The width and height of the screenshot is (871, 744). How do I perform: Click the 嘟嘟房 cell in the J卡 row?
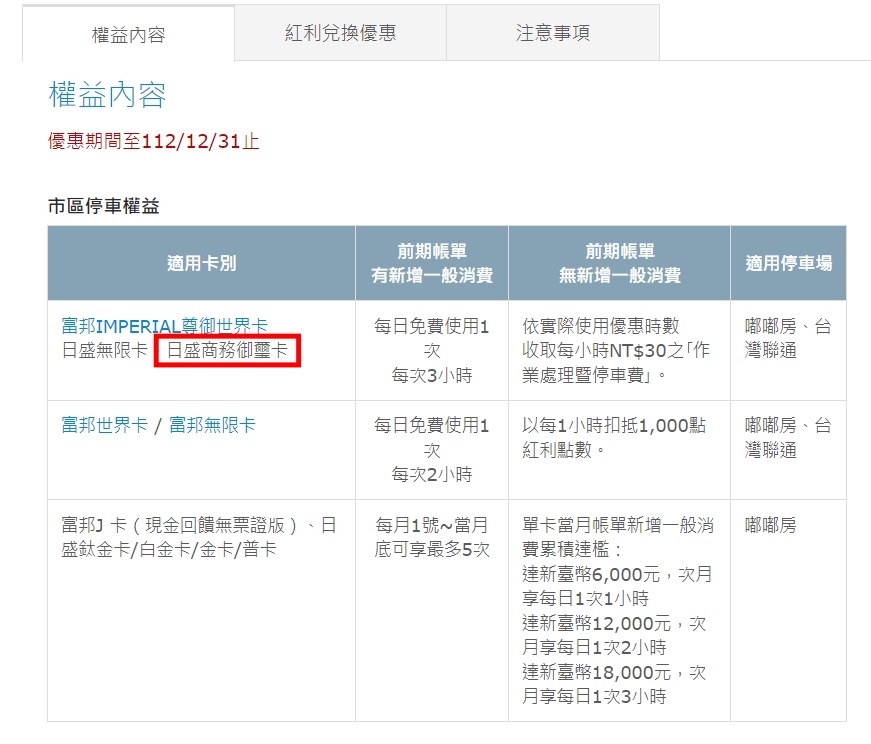pos(770,525)
